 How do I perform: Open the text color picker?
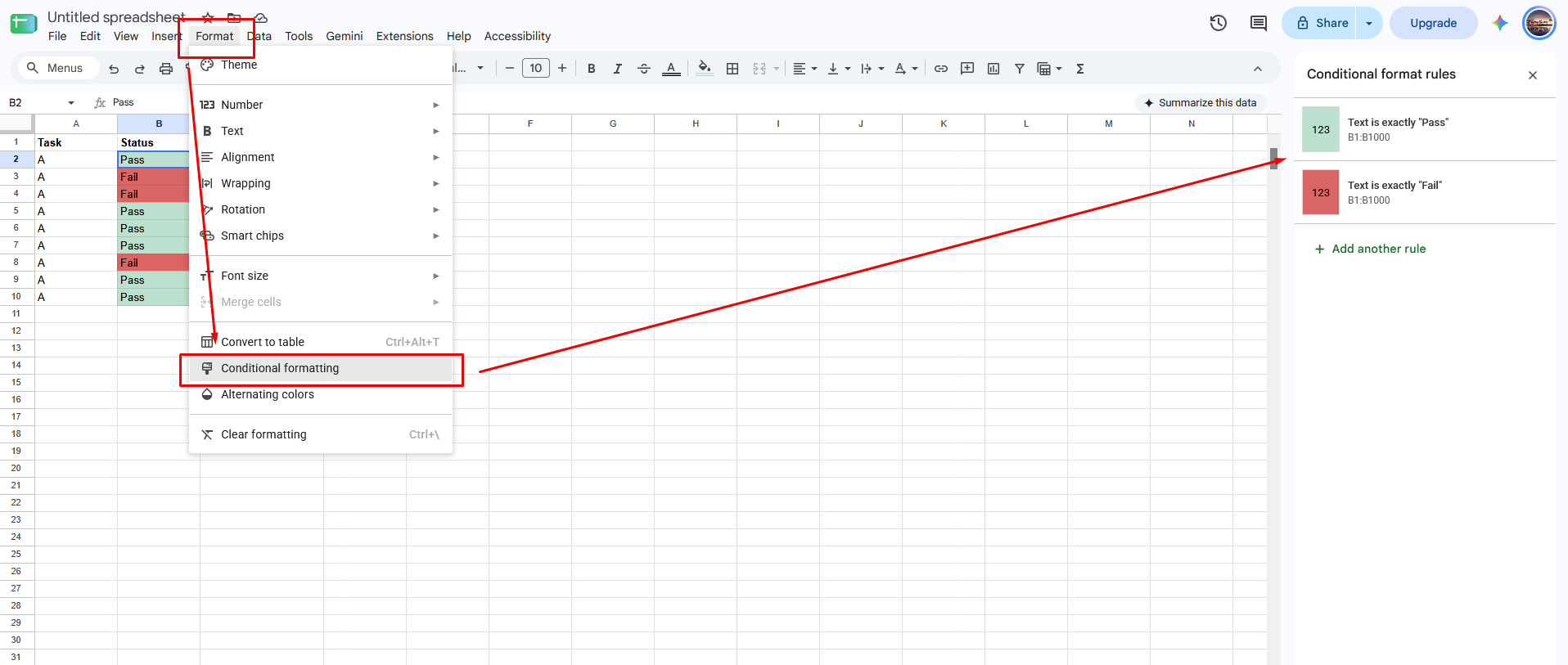tap(671, 69)
